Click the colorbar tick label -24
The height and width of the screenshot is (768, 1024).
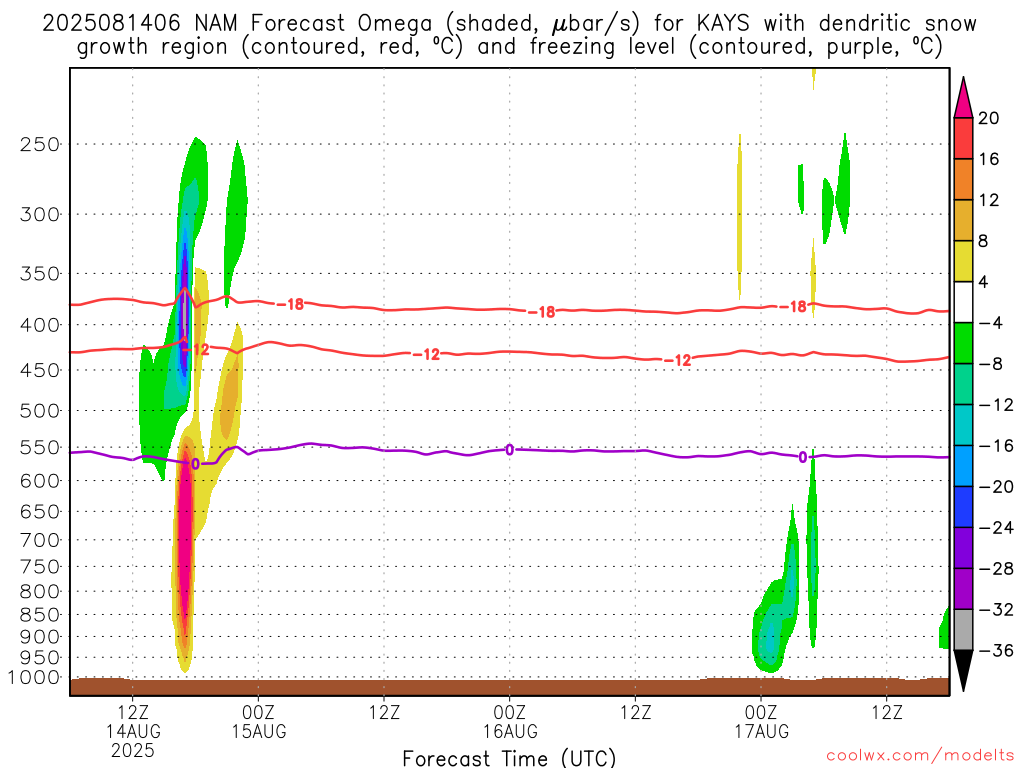[x=996, y=527]
